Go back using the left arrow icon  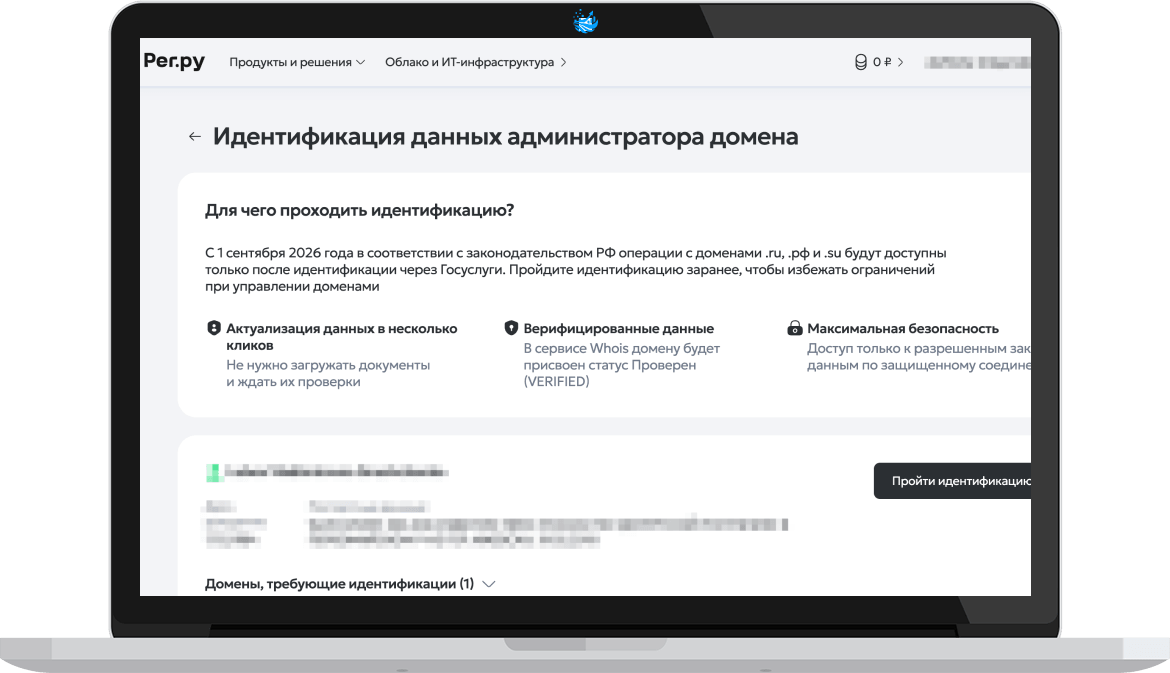[195, 137]
